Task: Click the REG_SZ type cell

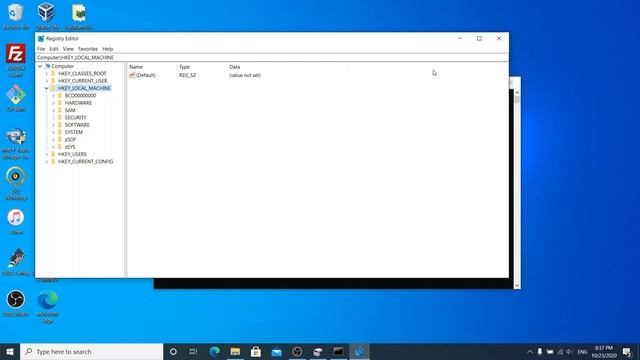Action: pos(187,75)
